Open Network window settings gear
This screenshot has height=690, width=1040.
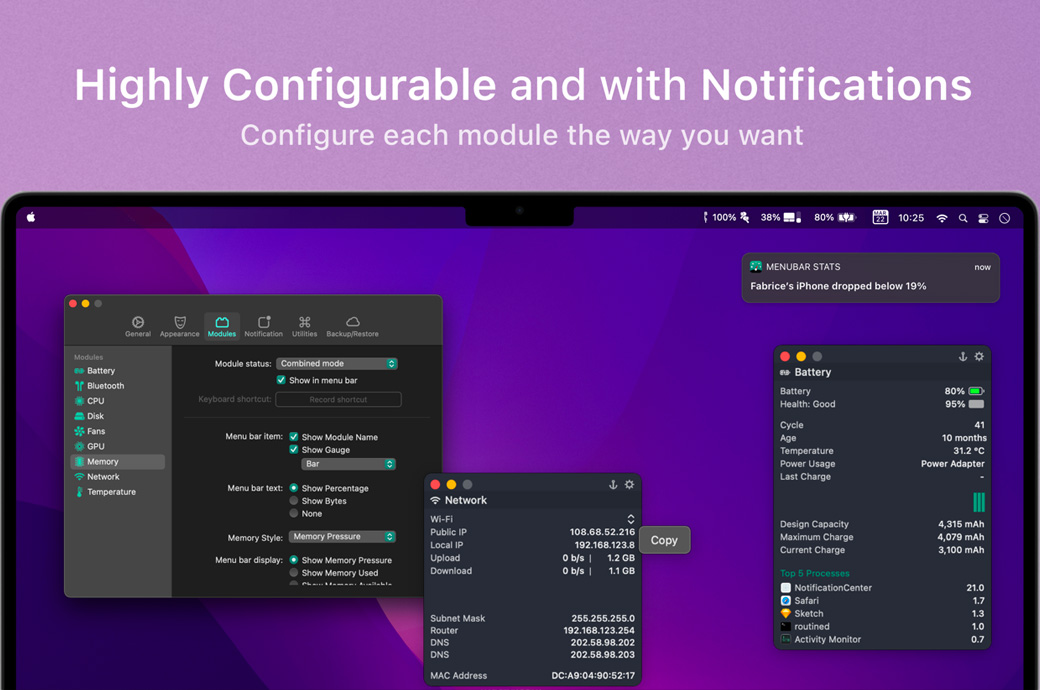click(x=629, y=485)
